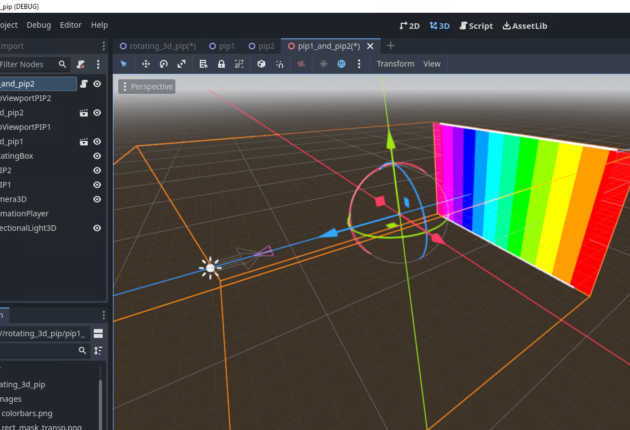Toggle the use snap icon

(x=279, y=64)
